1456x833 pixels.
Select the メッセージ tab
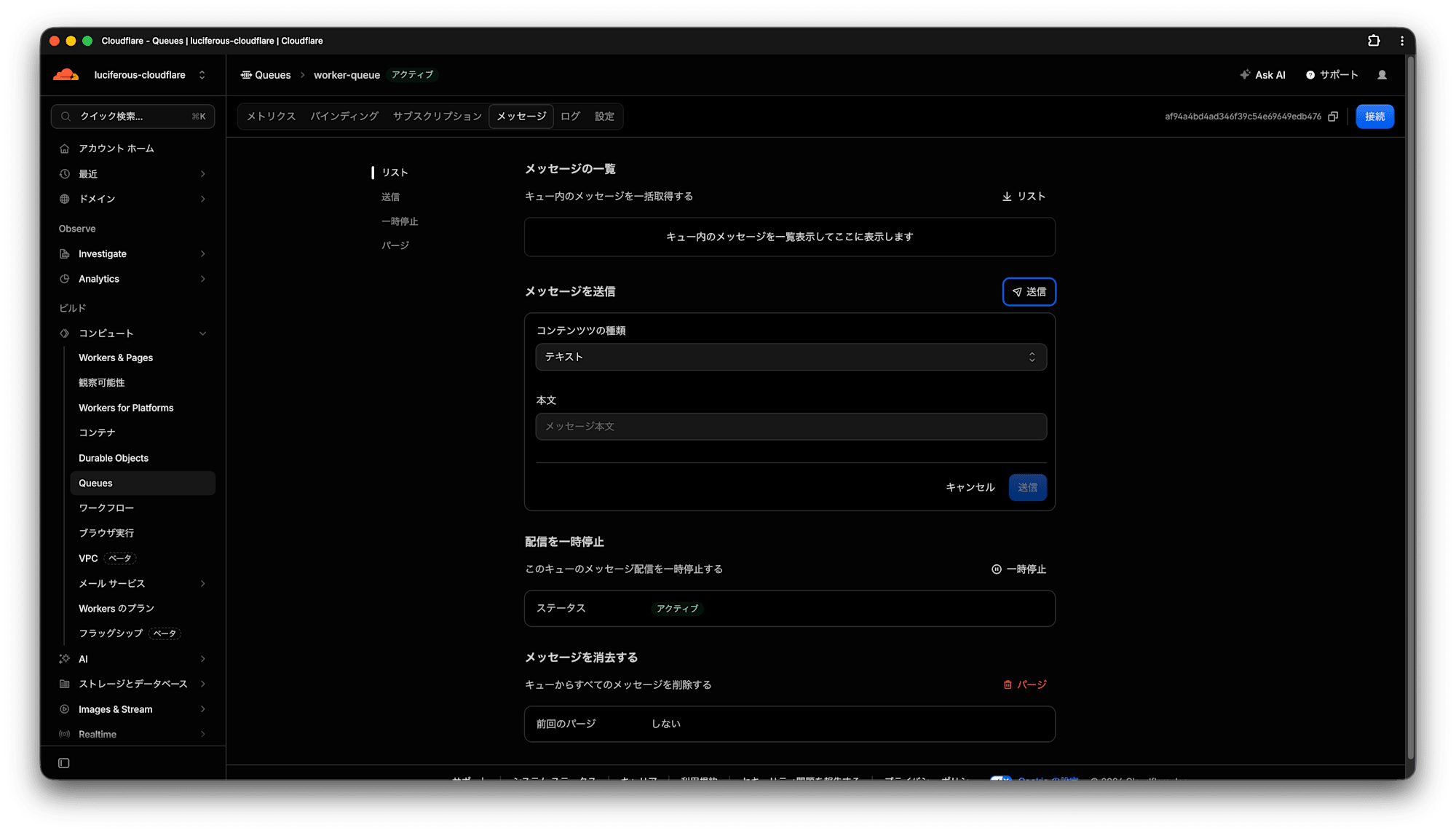pyautogui.click(x=521, y=117)
